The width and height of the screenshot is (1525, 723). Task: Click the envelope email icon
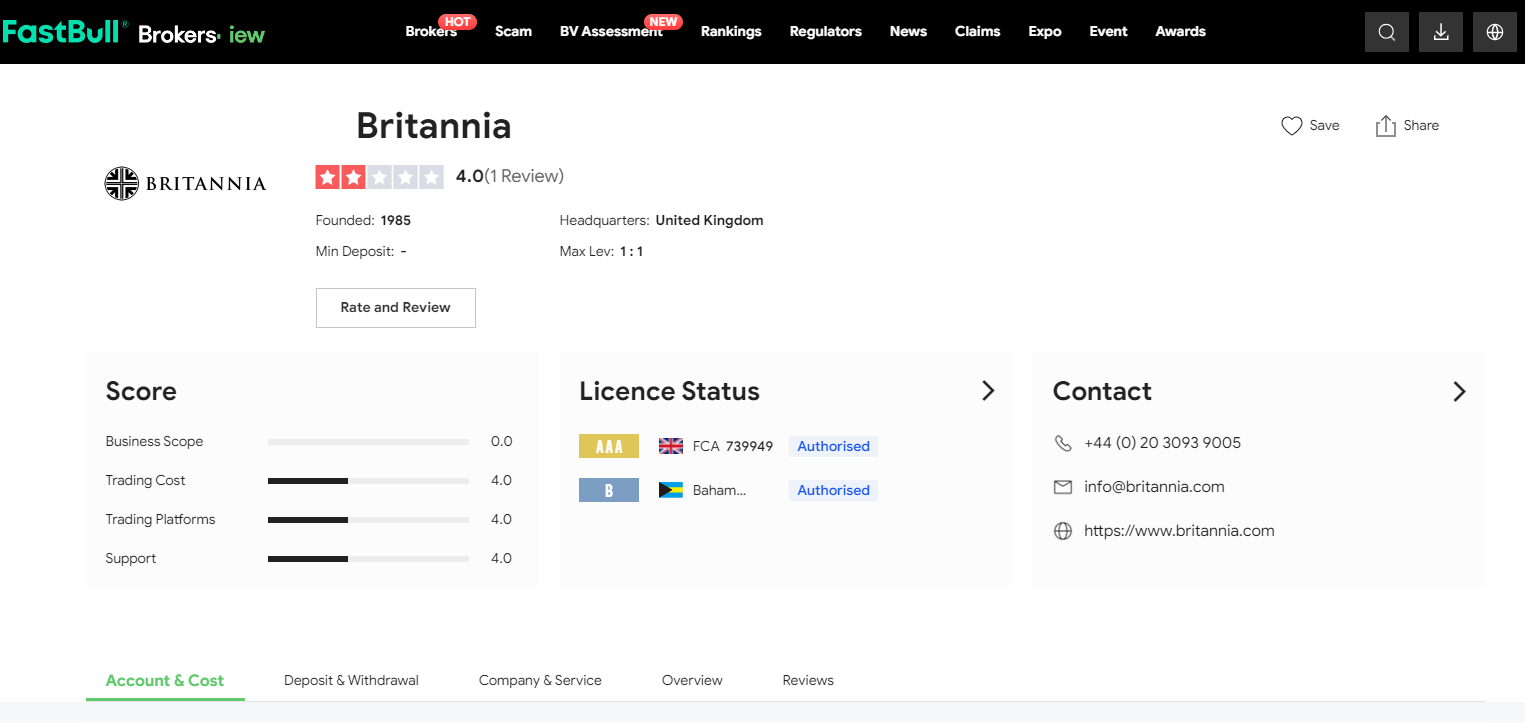[x=1063, y=487]
